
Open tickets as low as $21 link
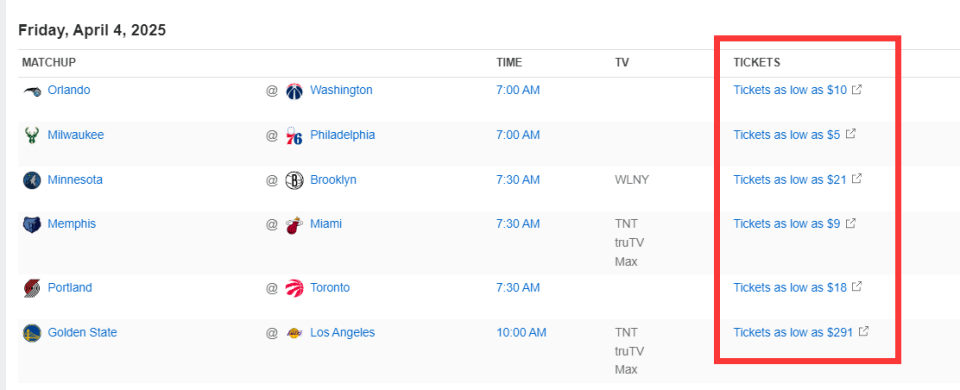(x=790, y=179)
